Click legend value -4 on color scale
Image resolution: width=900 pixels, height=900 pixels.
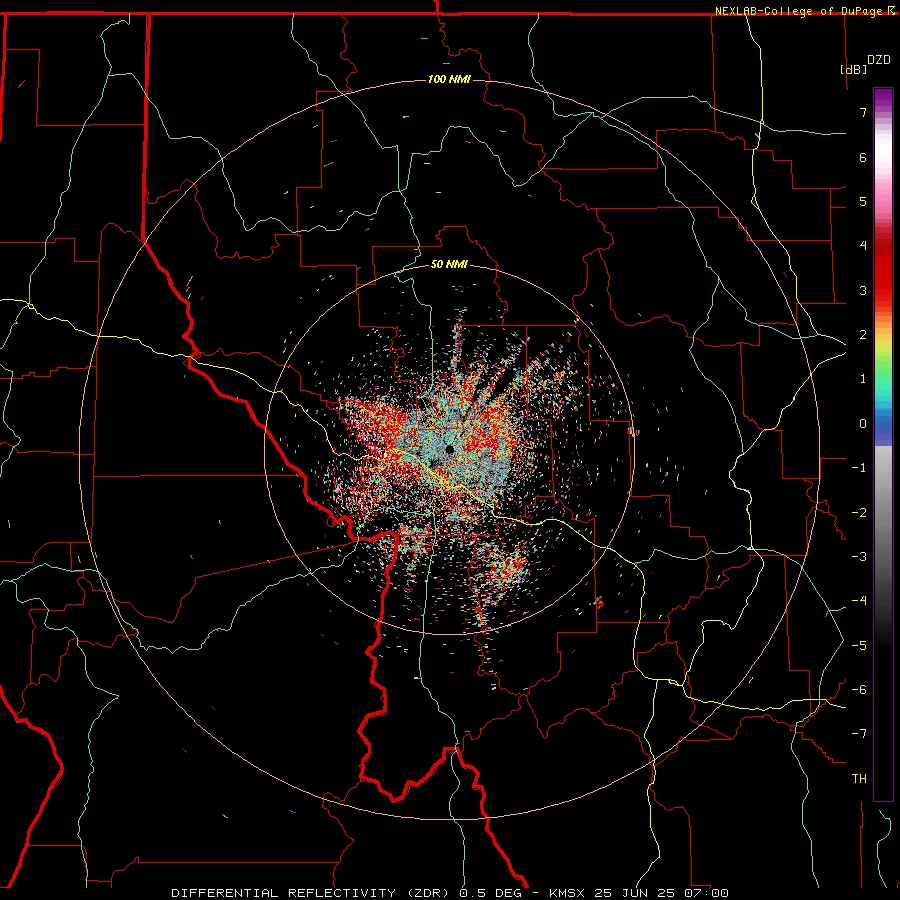click(x=859, y=601)
